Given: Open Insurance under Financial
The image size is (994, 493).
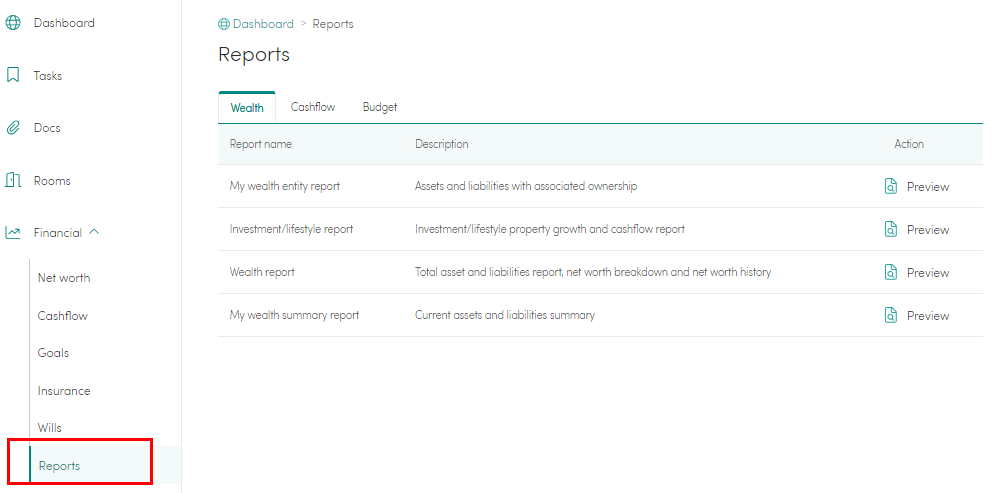Looking at the screenshot, I should point(64,391).
